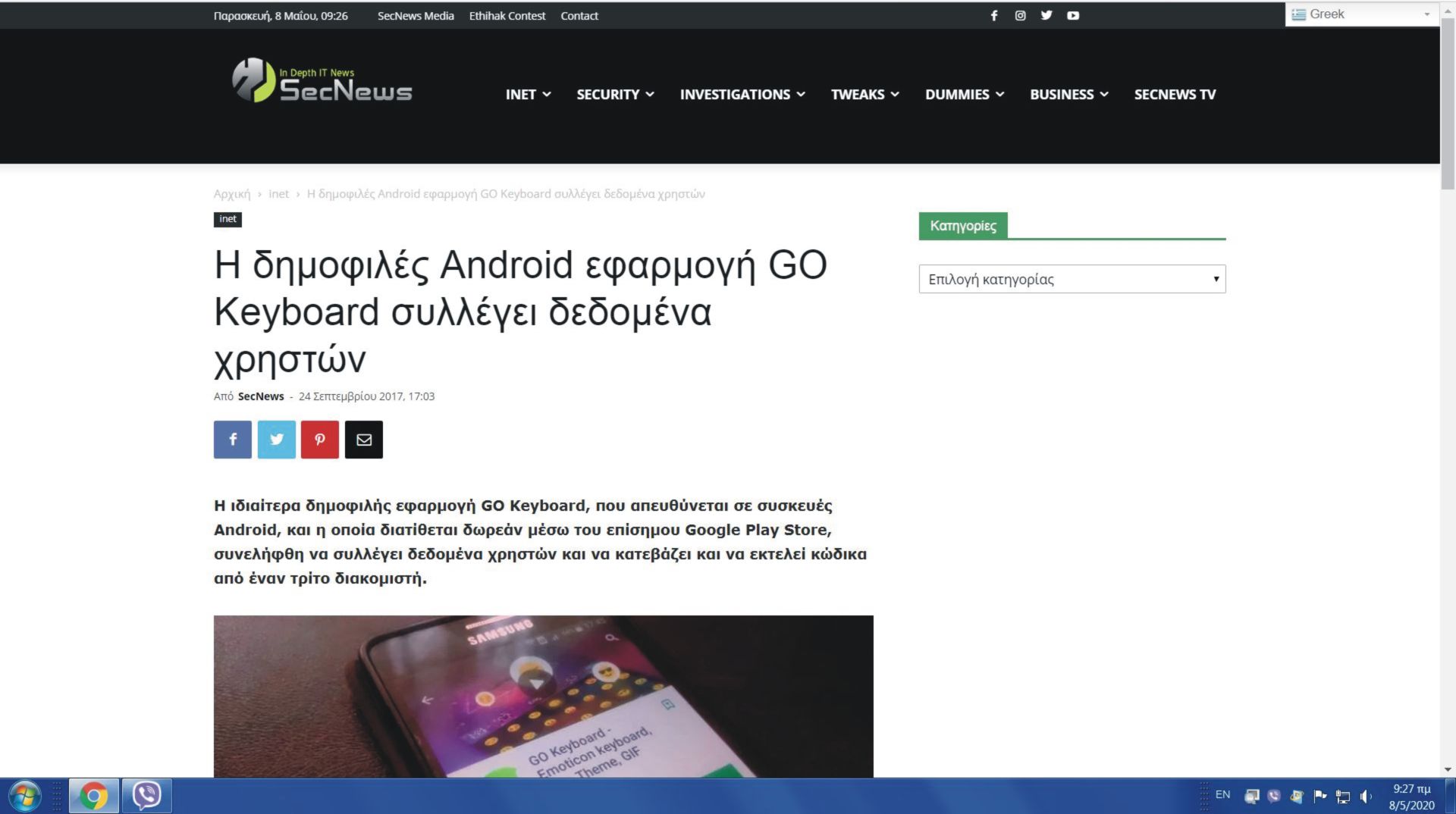This screenshot has height=814, width=1456.
Task: Open SECNEWS TV menu item
Action: 1175,94
